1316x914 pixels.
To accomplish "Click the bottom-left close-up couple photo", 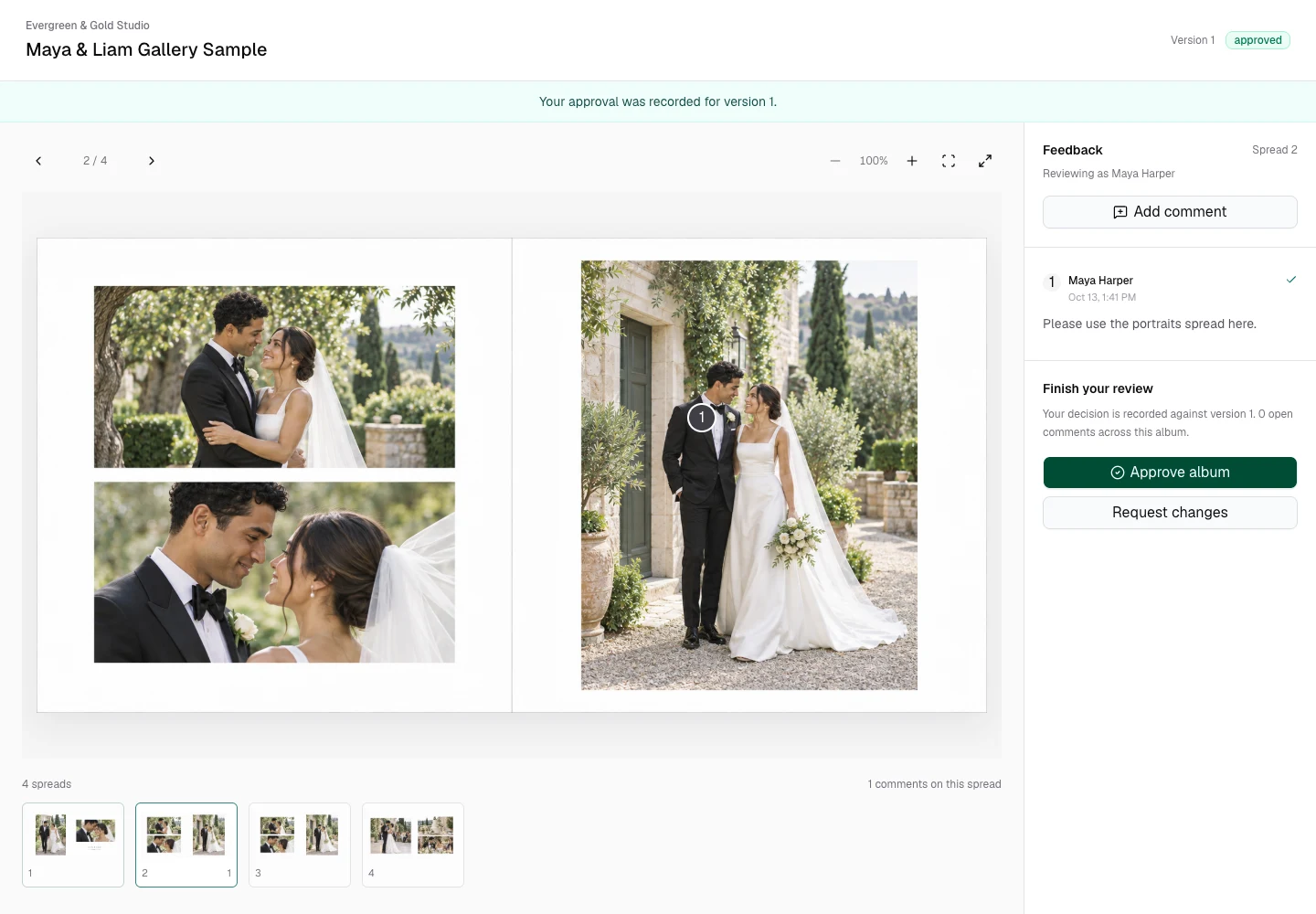I will click(274, 572).
